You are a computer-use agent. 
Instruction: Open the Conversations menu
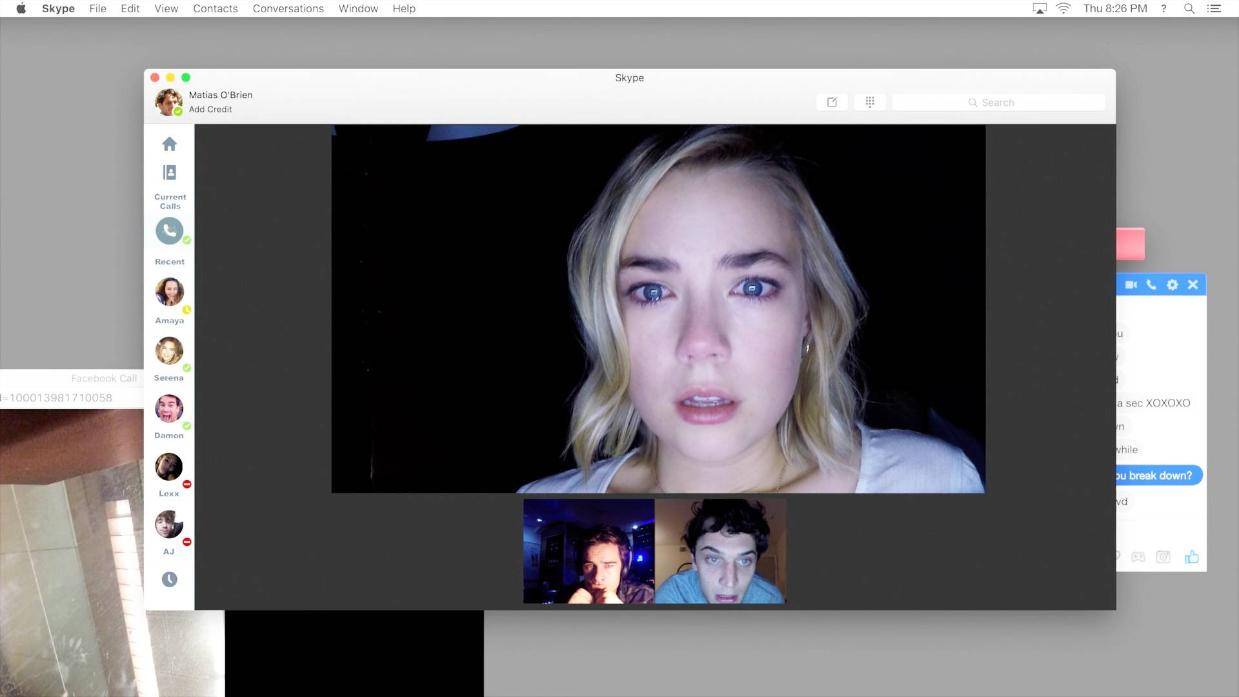click(x=288, y=8)
